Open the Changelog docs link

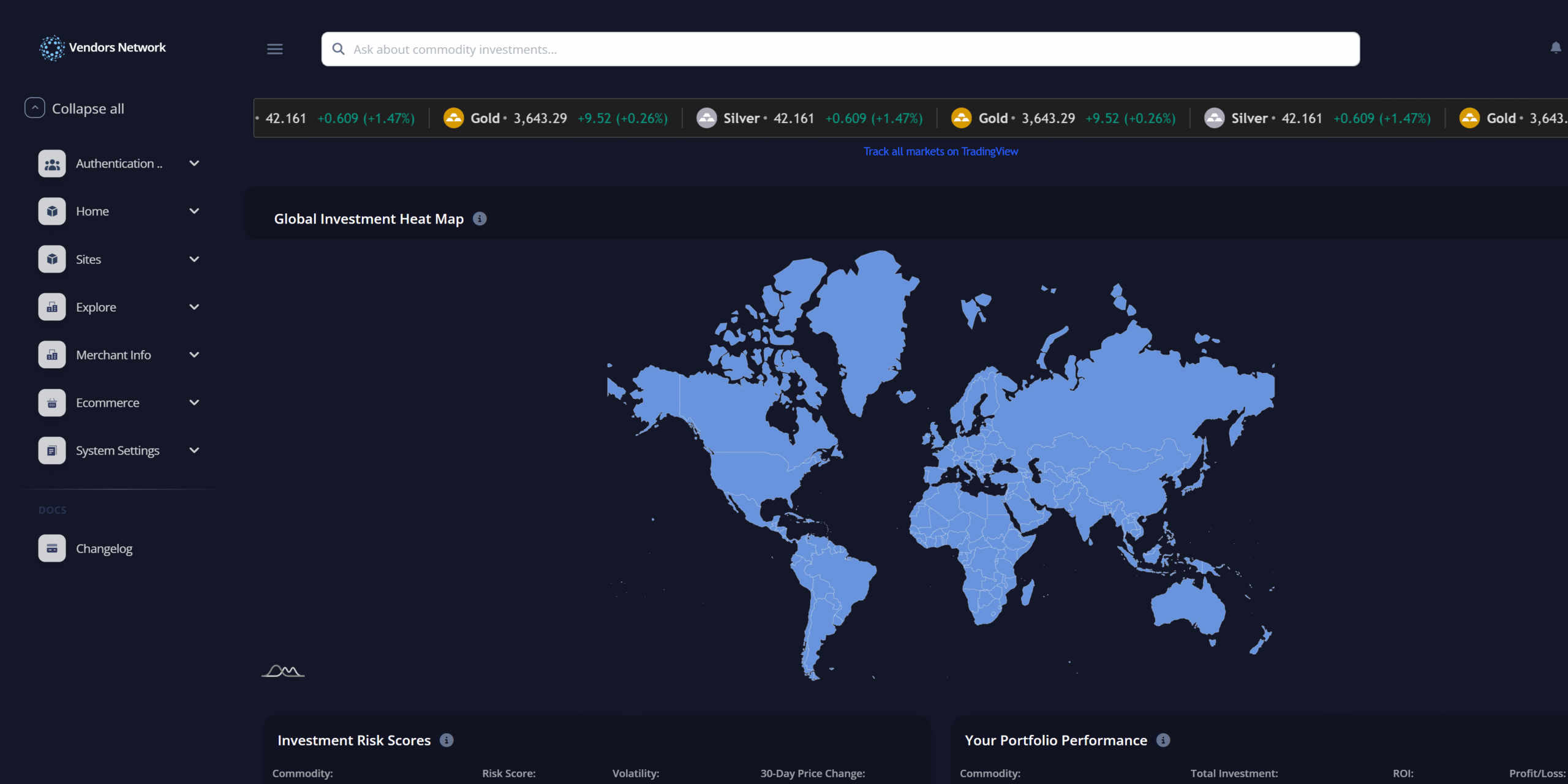click(104, 549)
